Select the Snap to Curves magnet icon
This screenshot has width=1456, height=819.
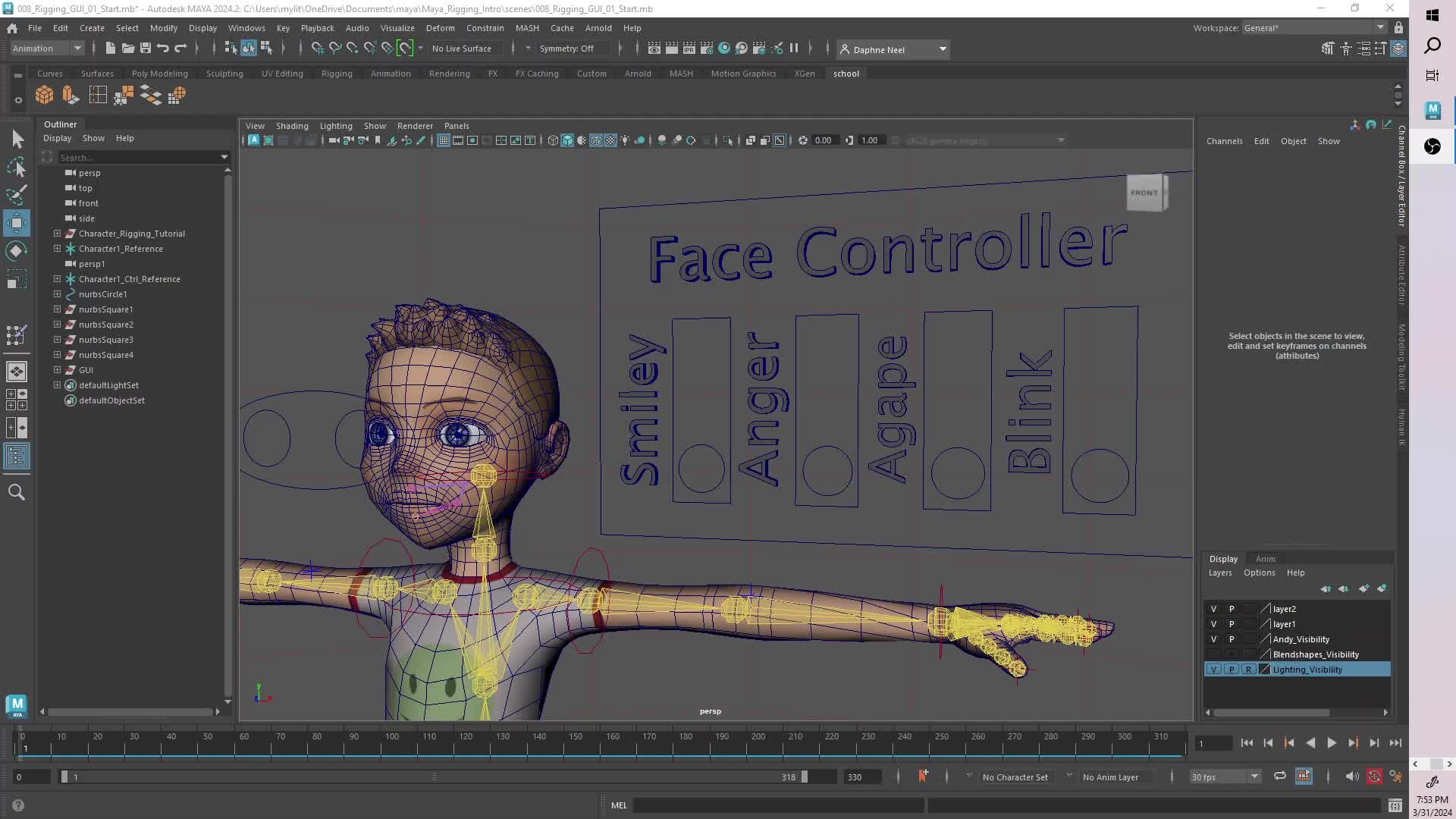[334, 48]
